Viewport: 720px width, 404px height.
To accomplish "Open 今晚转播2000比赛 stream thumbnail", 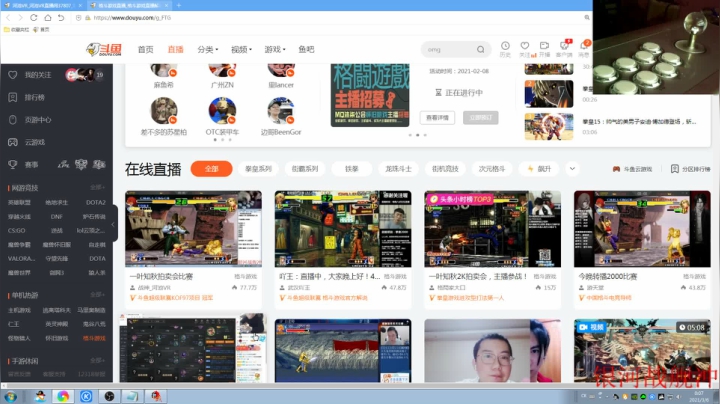I will (x=642, y=229).
